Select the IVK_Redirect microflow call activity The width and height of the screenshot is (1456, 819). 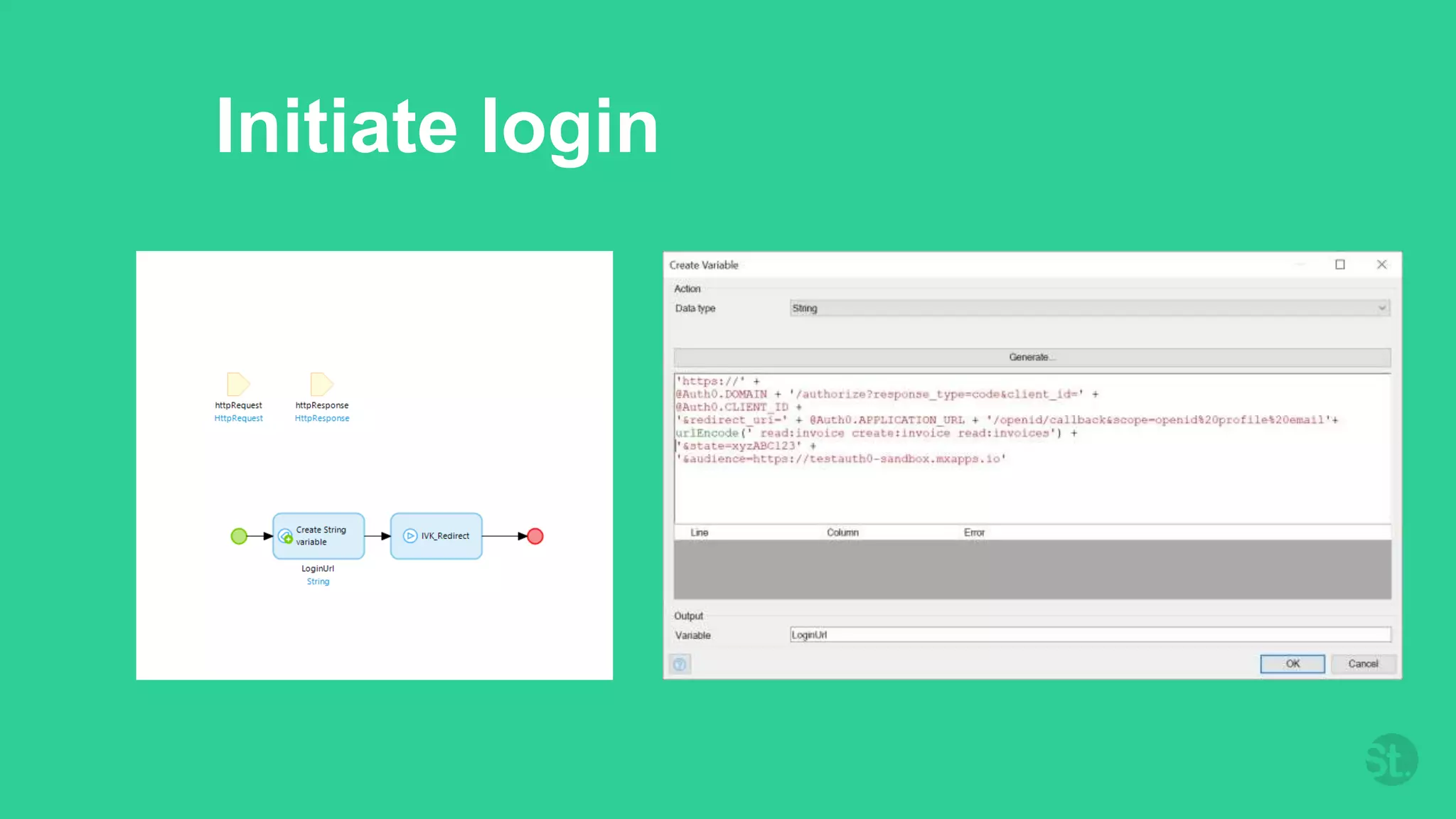(436, 536)
